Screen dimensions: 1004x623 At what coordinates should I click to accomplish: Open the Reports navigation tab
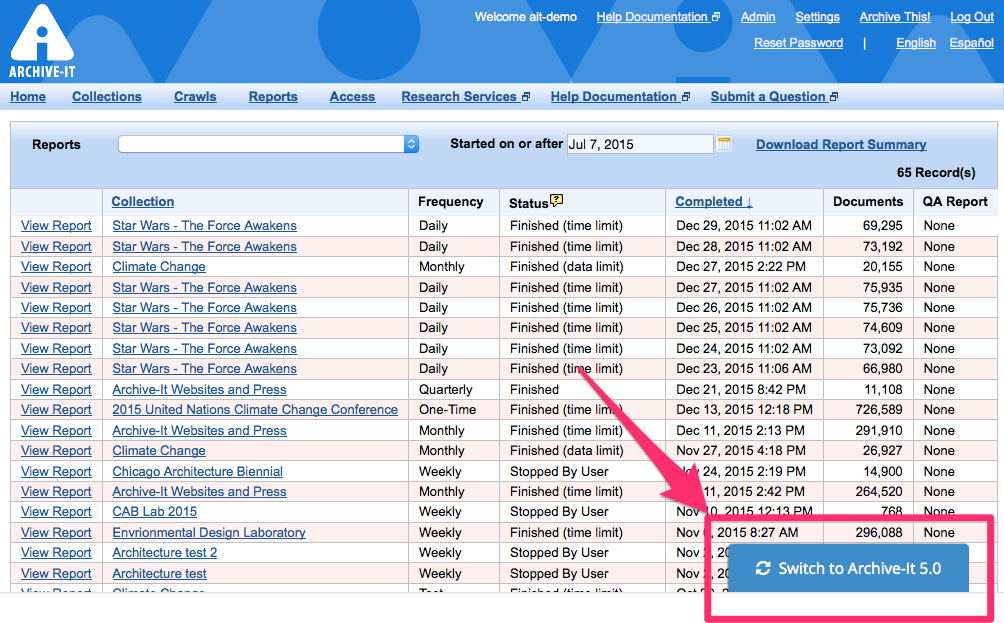click(x=273, y=97)
